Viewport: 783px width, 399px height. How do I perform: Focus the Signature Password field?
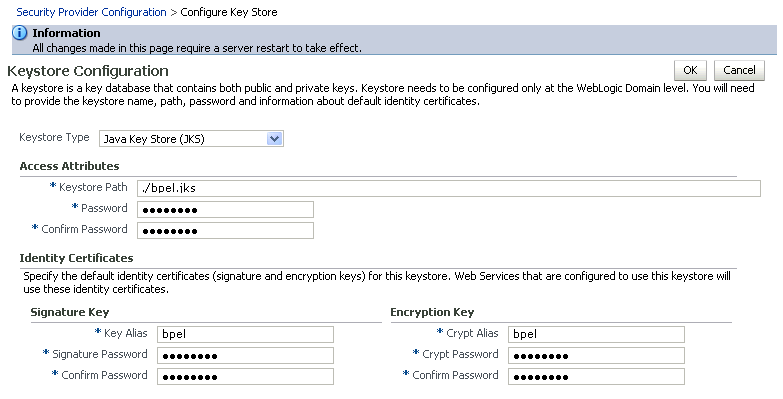pyautogui.click(x=245, y=355)
